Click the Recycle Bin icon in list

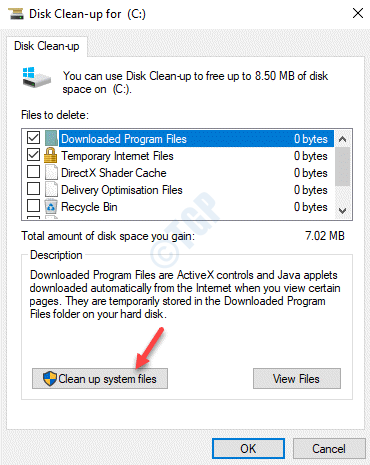pyautogui.click(x=51, y=206)
